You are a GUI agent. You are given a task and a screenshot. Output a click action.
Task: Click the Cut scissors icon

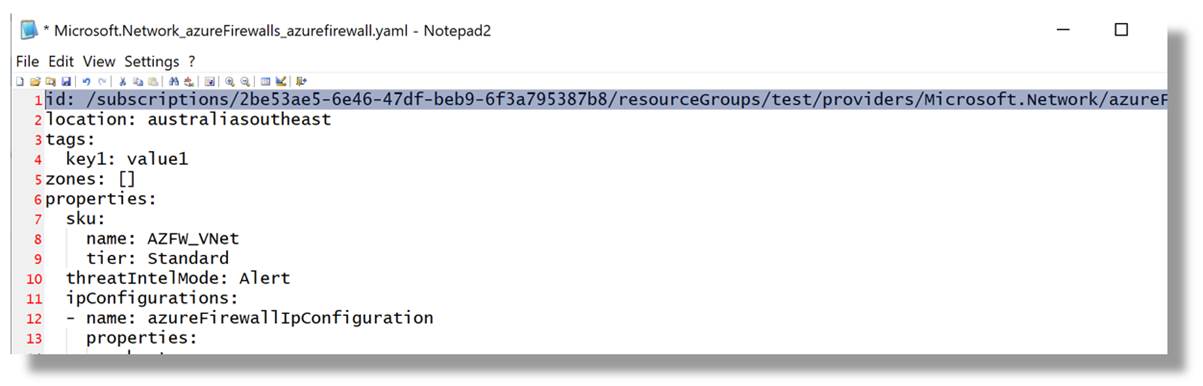click(x=122, y=81)
